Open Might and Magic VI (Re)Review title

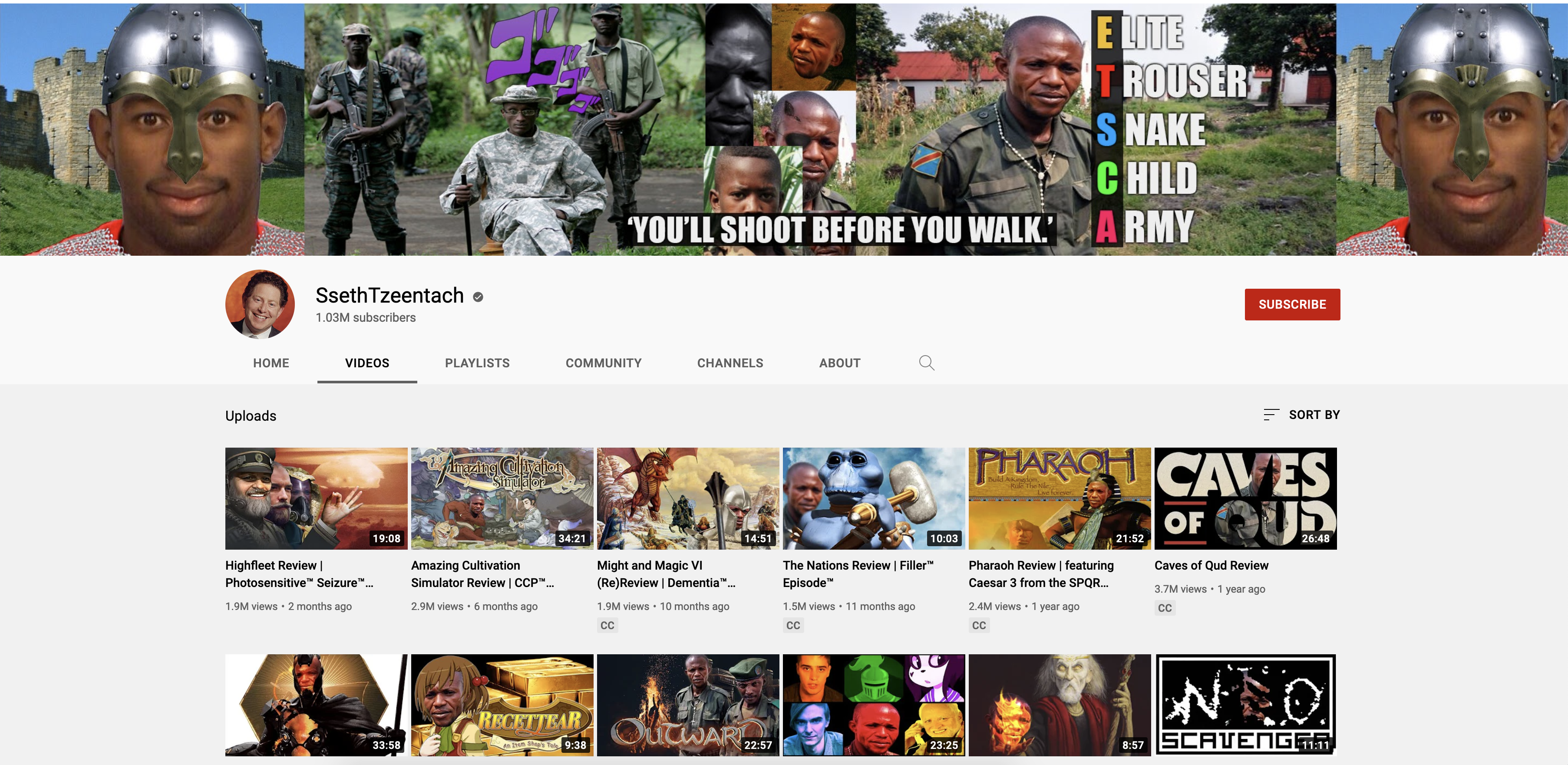(x=667, y=574)
